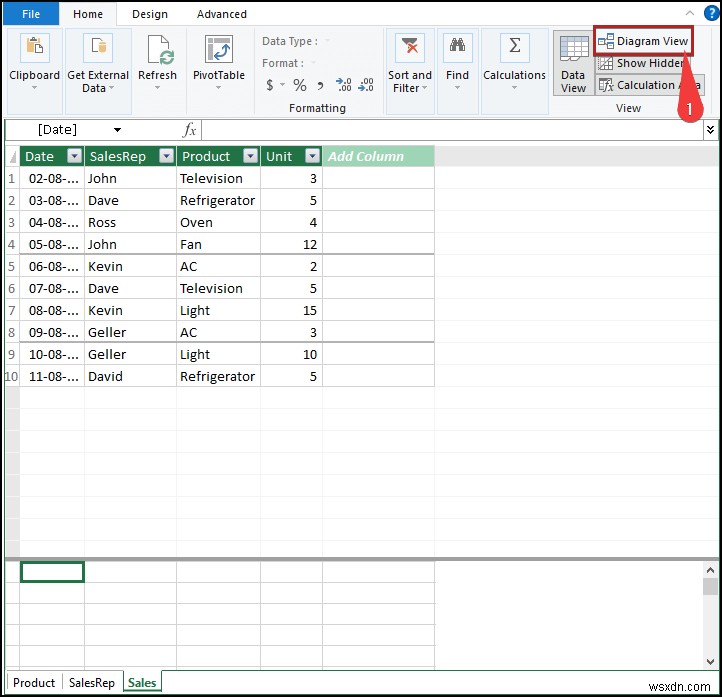
Task: Create a PivotTable from the ribbon
Action: 219,49
